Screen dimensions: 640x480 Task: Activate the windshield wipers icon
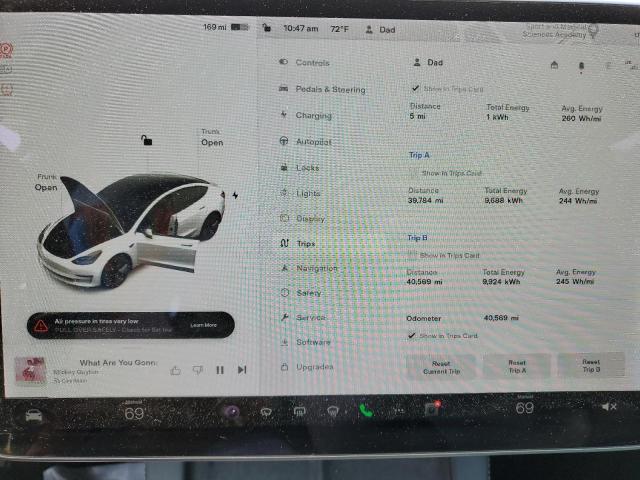click(x=266, y=412)
